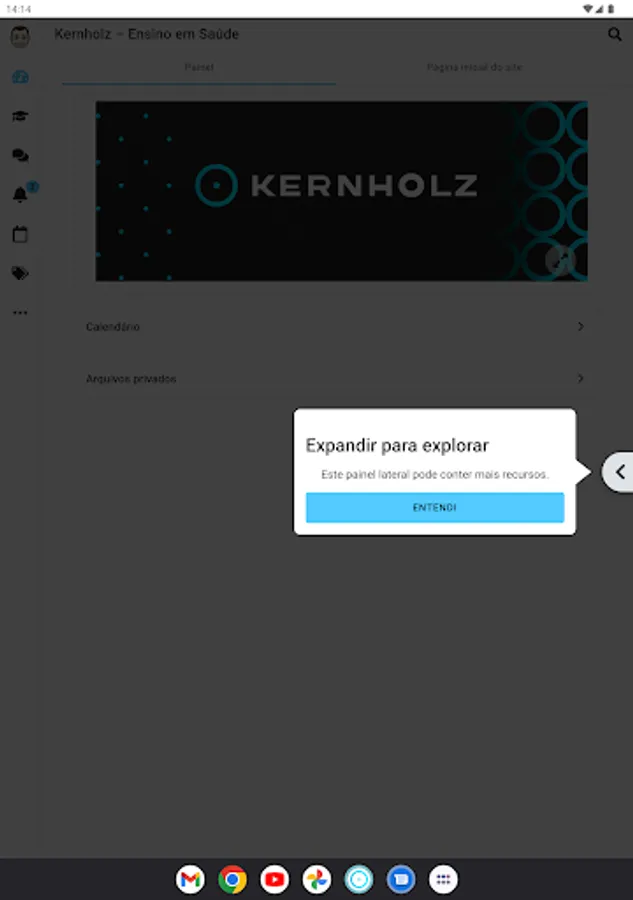The width and height of the screenshot is (633, 900).
Task: Open the user profile avatar
Action: coord(20,37)
